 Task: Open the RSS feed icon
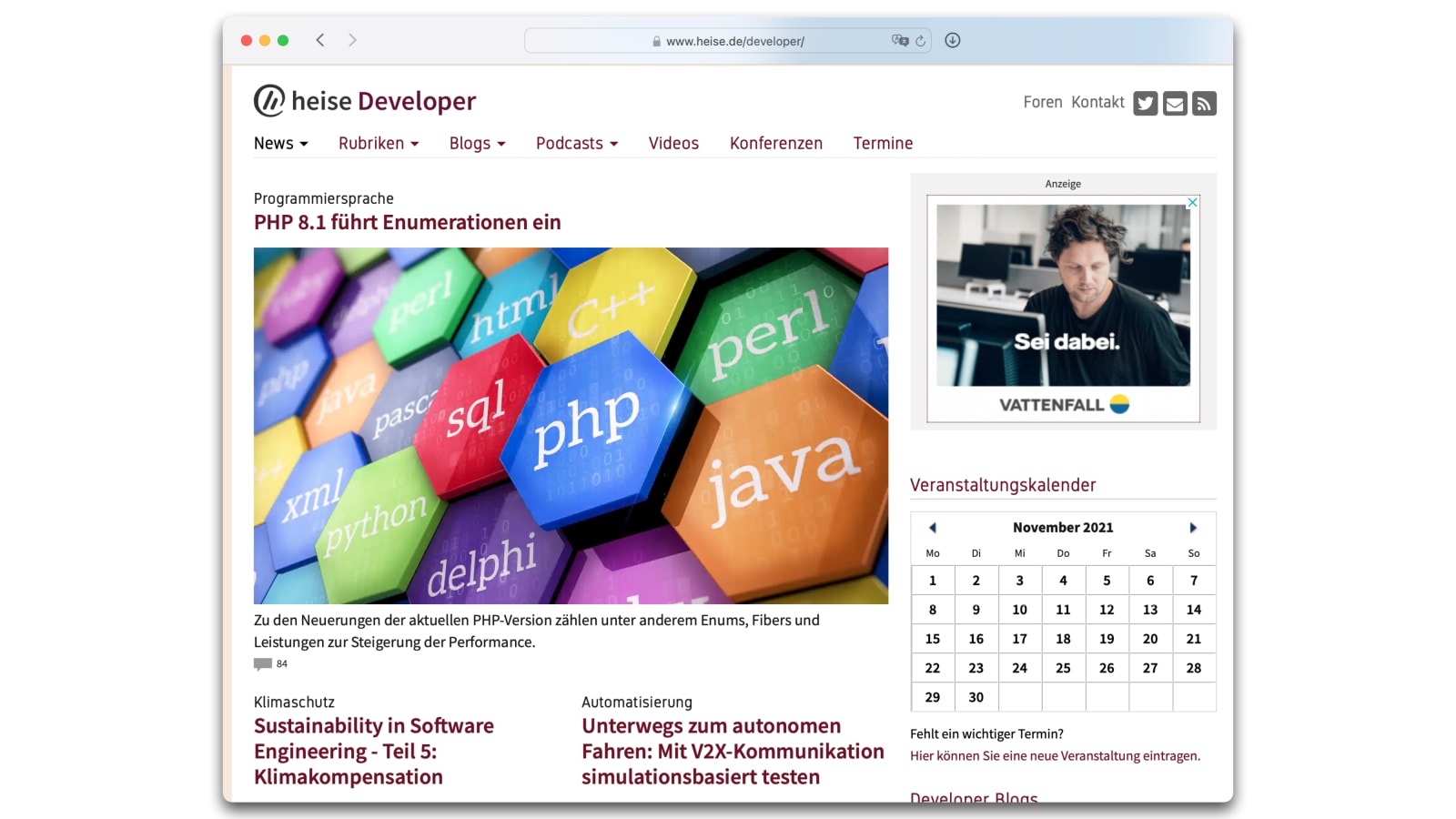pos(1204,104)
